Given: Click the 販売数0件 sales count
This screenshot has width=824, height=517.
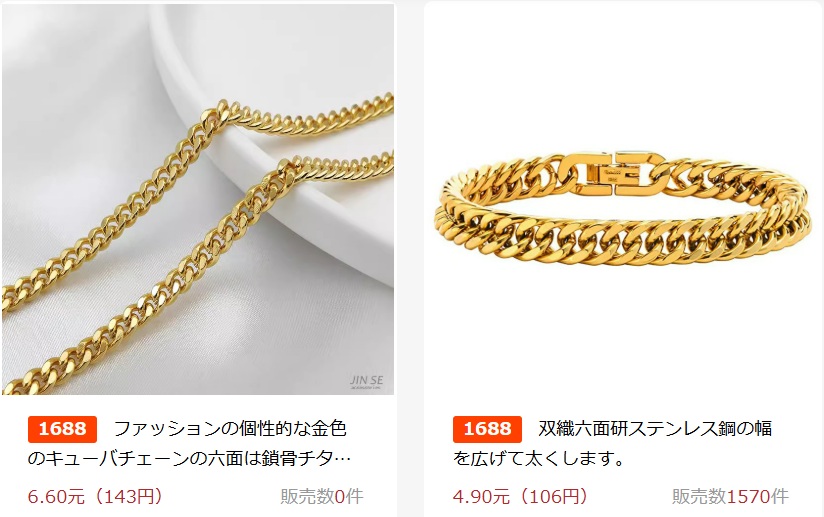Looking at the screenshot, I should pos(322,496).
